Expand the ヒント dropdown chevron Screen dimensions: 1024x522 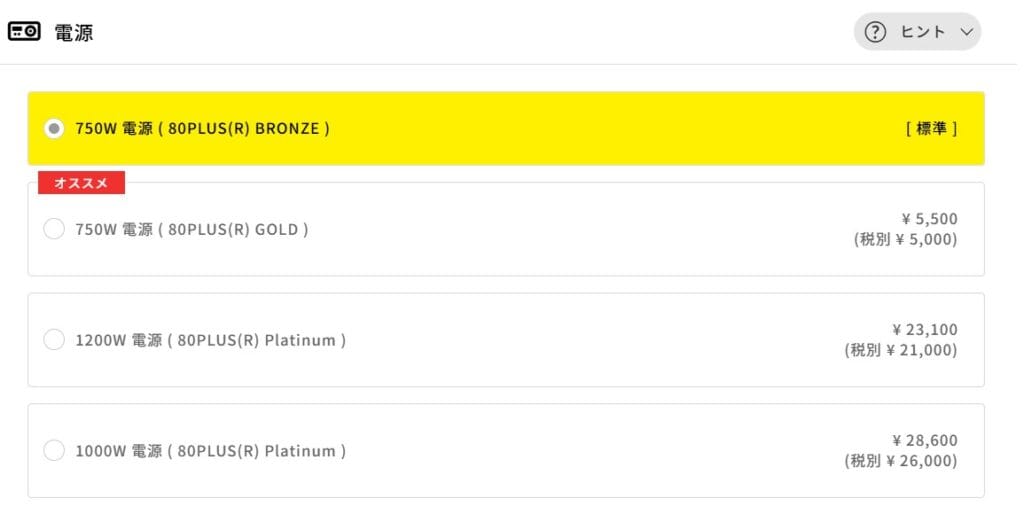966,32
